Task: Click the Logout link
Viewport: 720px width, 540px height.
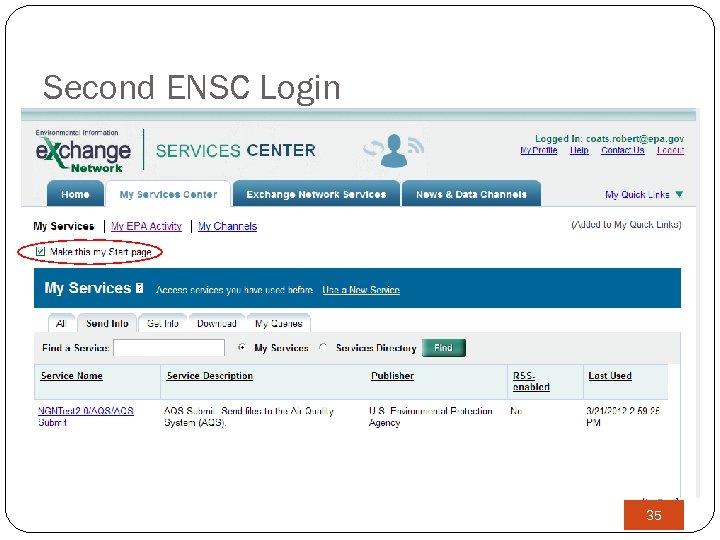Action: [670, 150]
